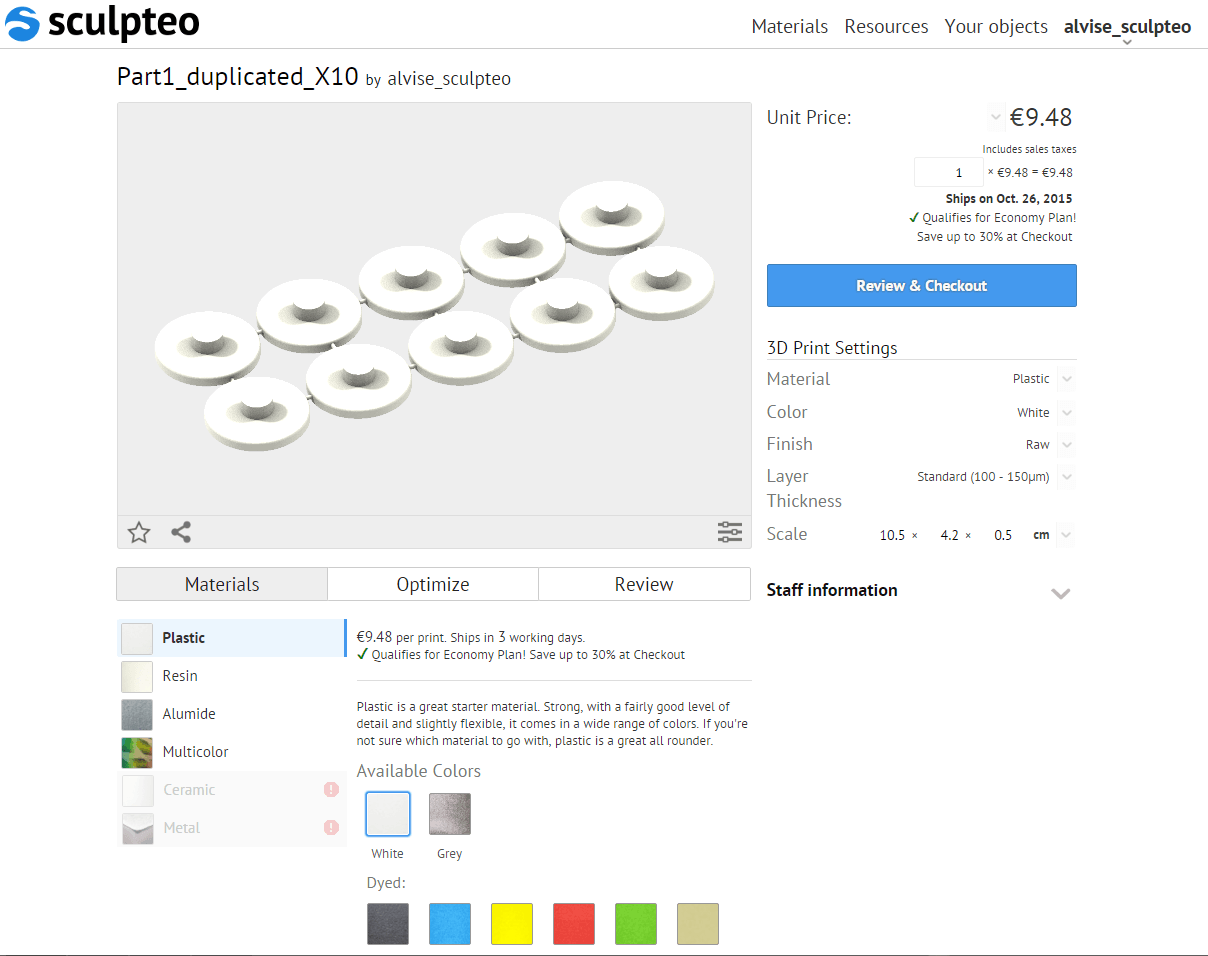1208x956 pixels.
Task: Switch to the Optimize tab
Action: [x=433, y=584]
